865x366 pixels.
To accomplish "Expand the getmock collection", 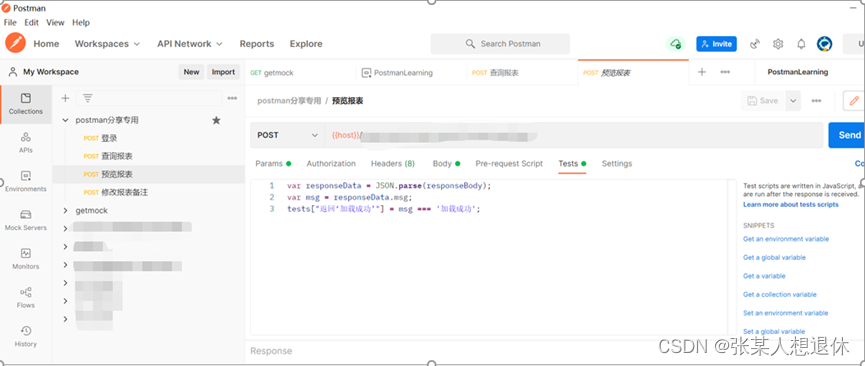I will point(66,210).
